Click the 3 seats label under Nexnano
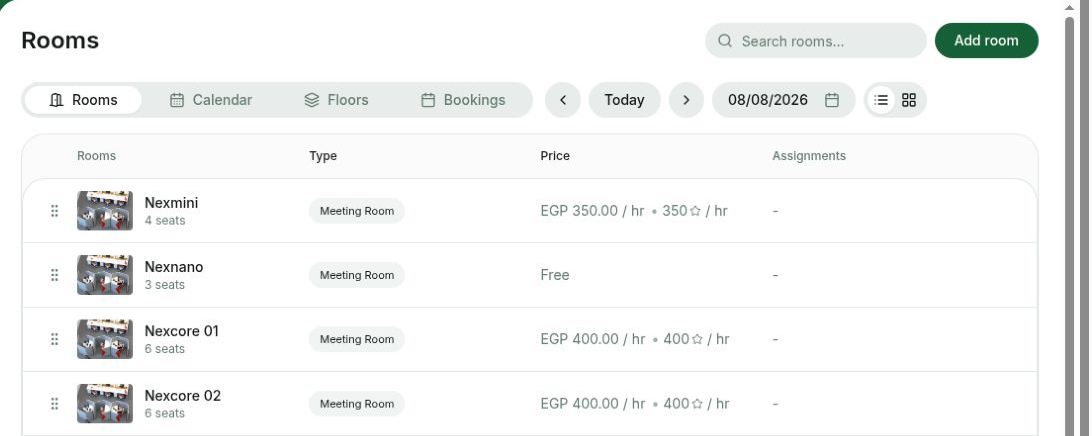Image resolution: width=1092 pixels, height=436 pixels. 165,285
